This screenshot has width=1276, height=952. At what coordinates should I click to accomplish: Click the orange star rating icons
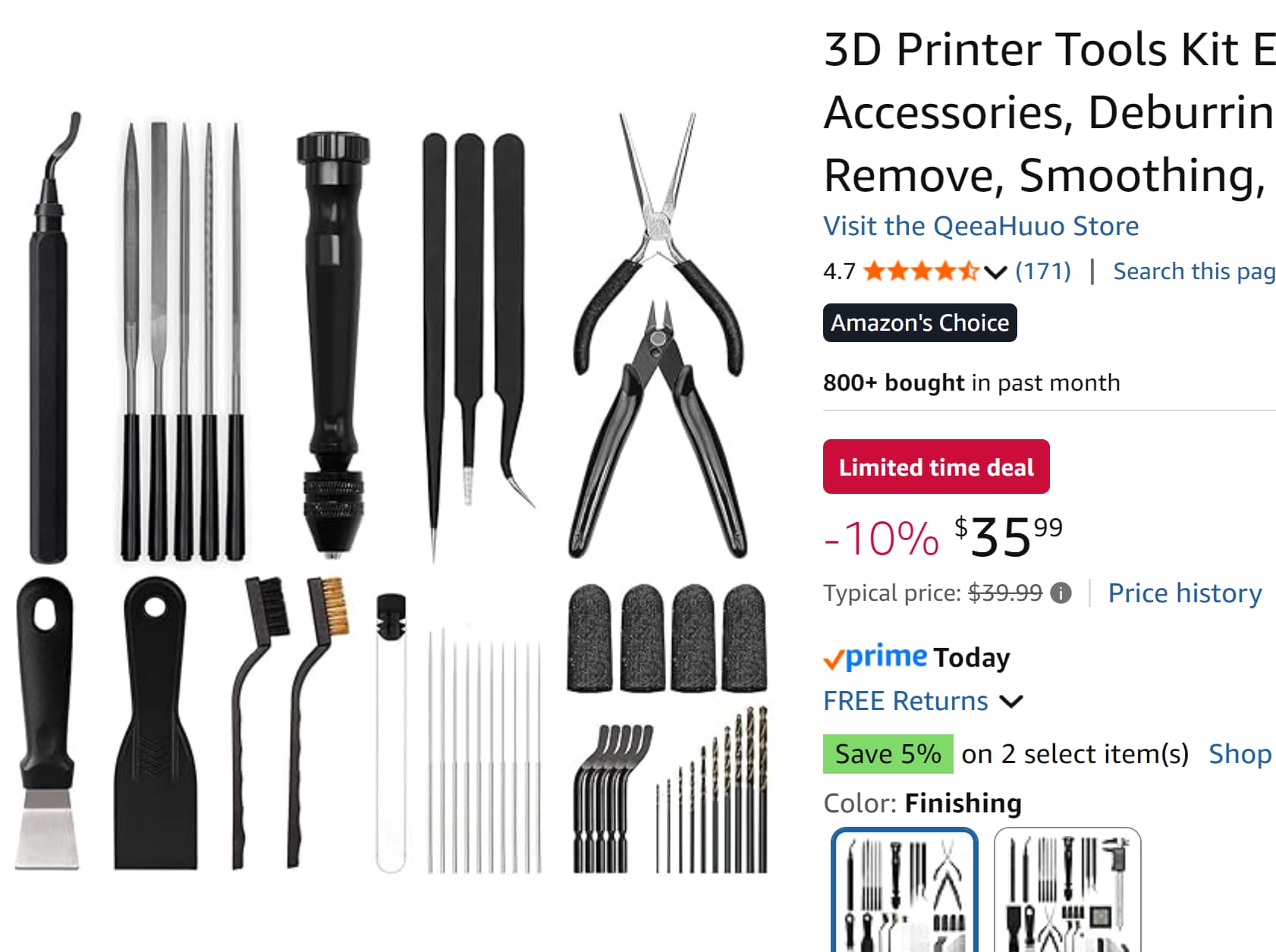(921, 272)
